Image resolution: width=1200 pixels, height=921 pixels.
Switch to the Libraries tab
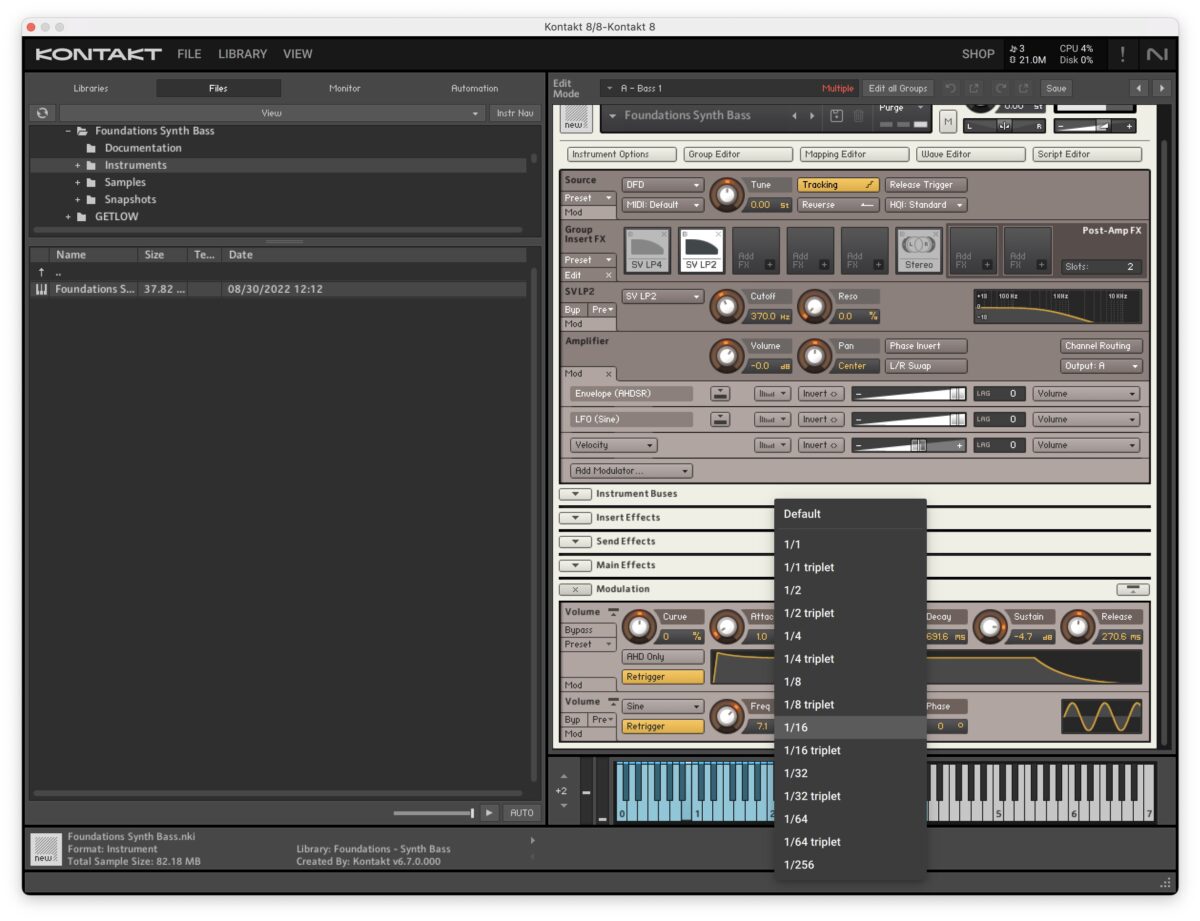click(x=90, y=88)
